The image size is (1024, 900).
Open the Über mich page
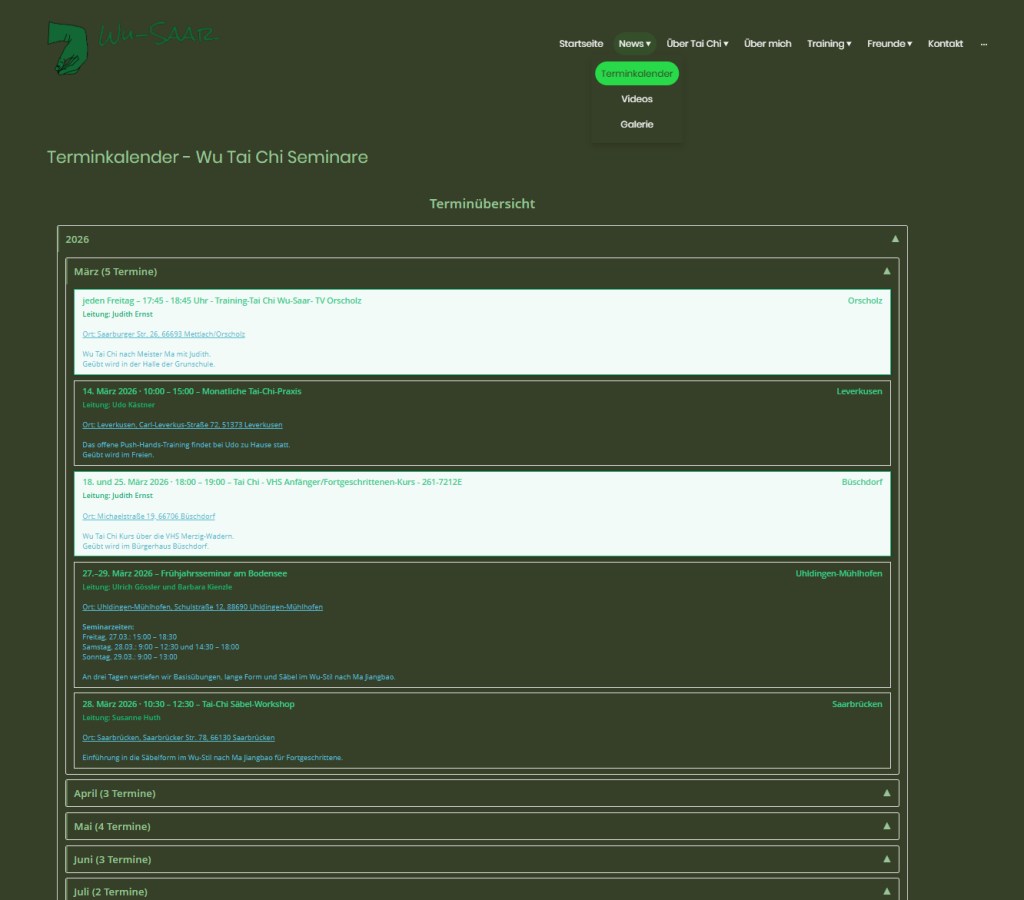pos(767,44)
